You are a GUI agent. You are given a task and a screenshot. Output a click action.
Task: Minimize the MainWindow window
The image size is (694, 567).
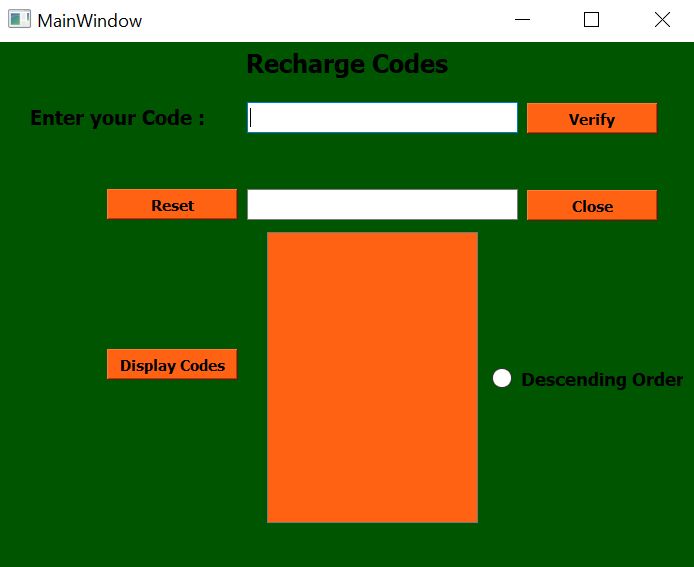click(522, 19)
